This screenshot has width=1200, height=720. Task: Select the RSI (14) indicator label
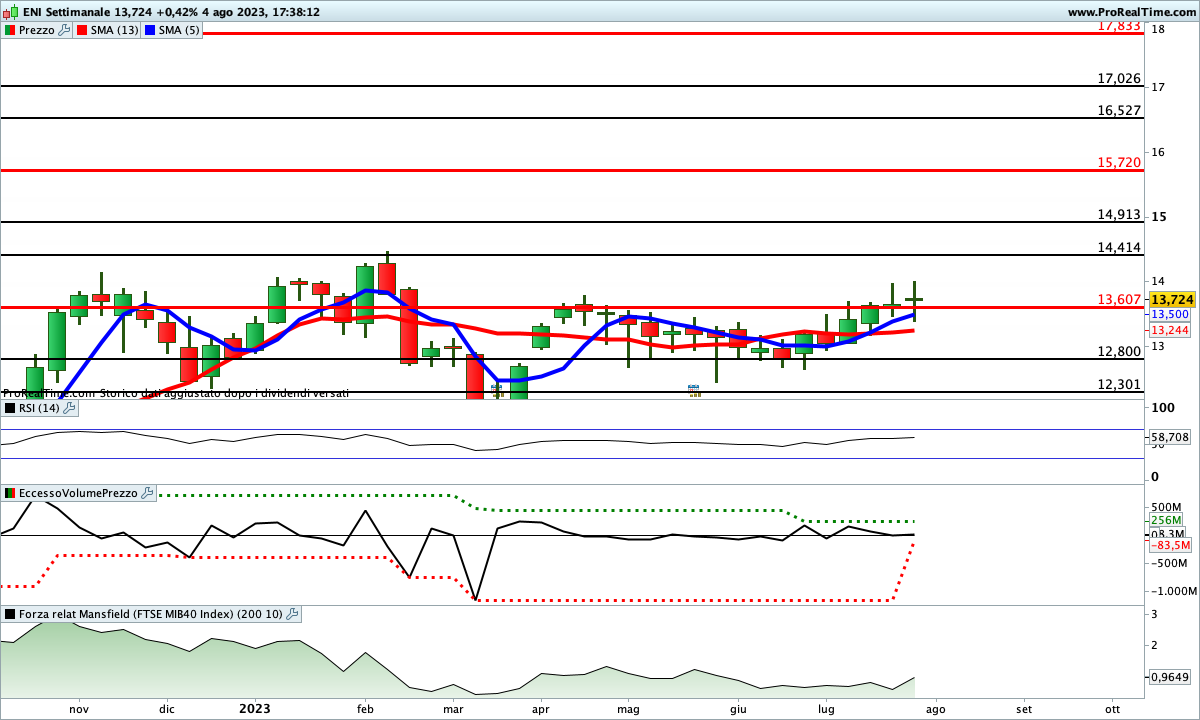click(39, 408)
